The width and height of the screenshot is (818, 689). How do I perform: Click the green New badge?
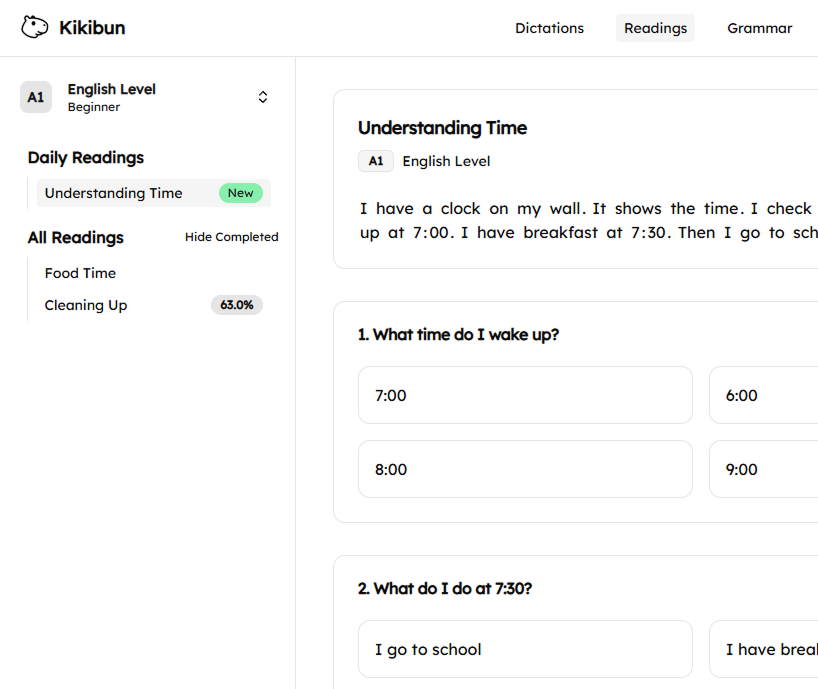click(240, 193)
